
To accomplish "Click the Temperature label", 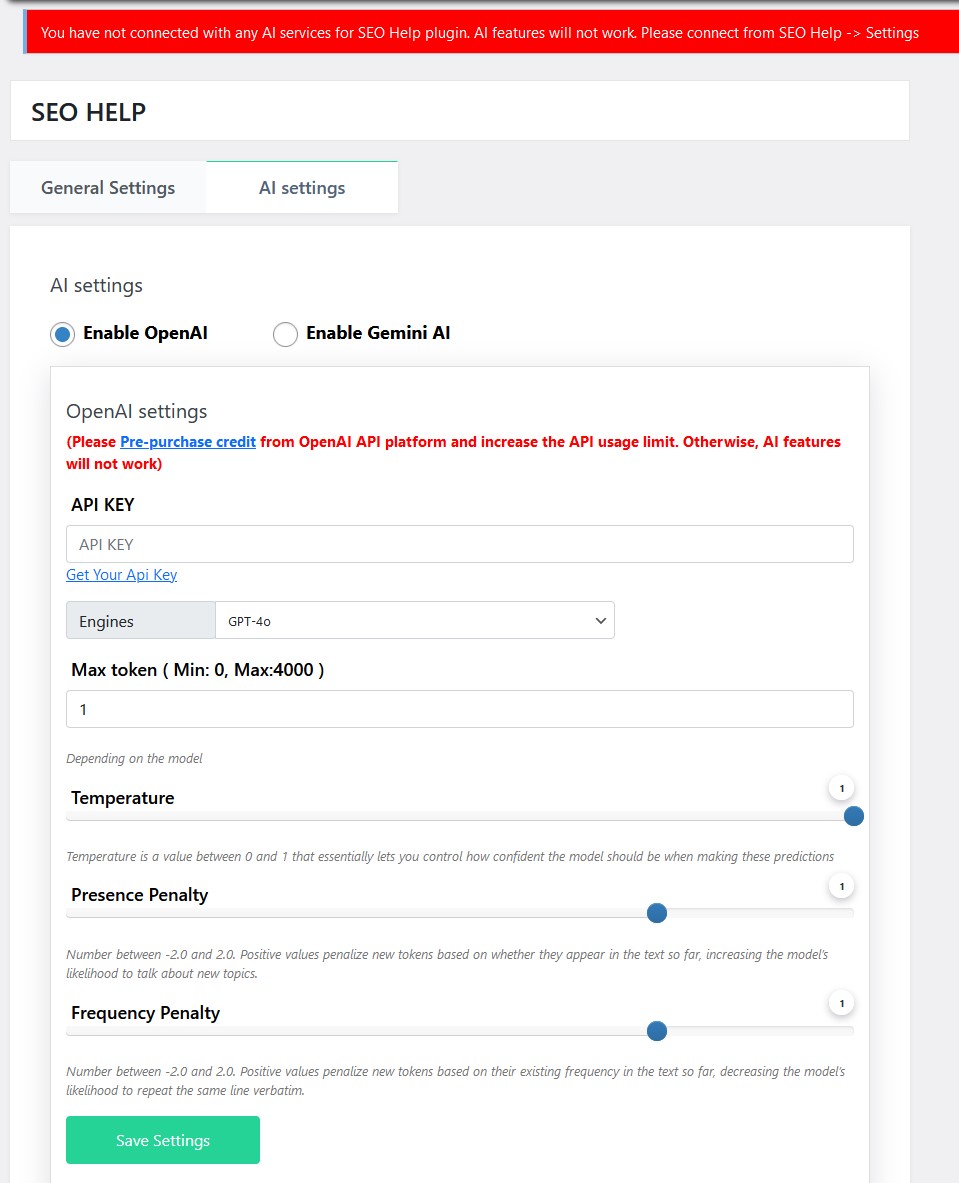I will tap(123, 798).
